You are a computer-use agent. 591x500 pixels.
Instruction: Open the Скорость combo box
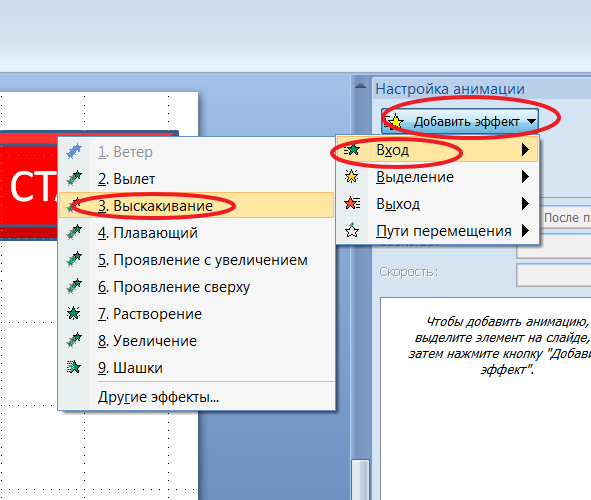point(553,275)
